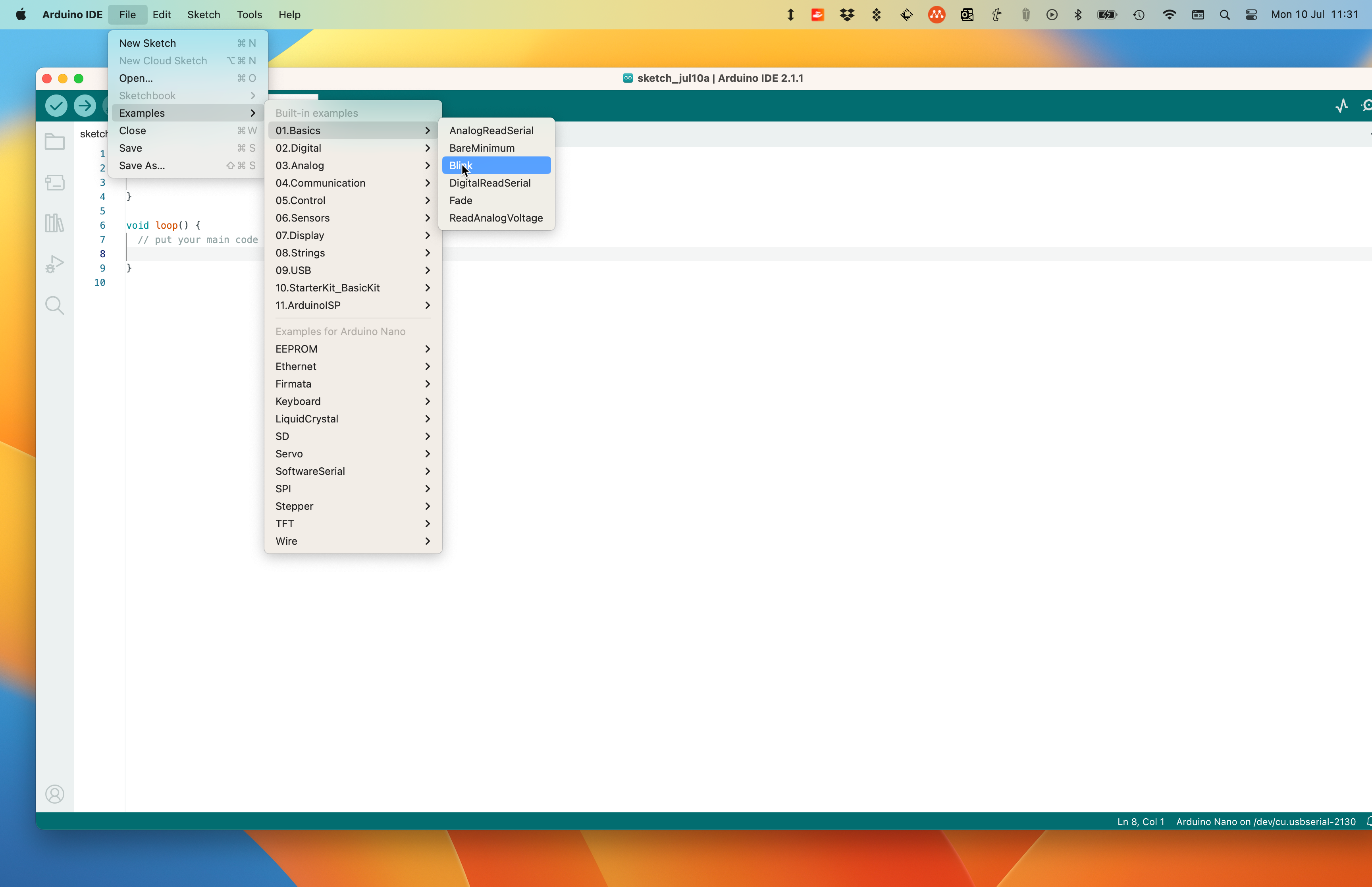Click the Upload arrow button
This screenshot has width=1372, height=887.
[85, 105]
